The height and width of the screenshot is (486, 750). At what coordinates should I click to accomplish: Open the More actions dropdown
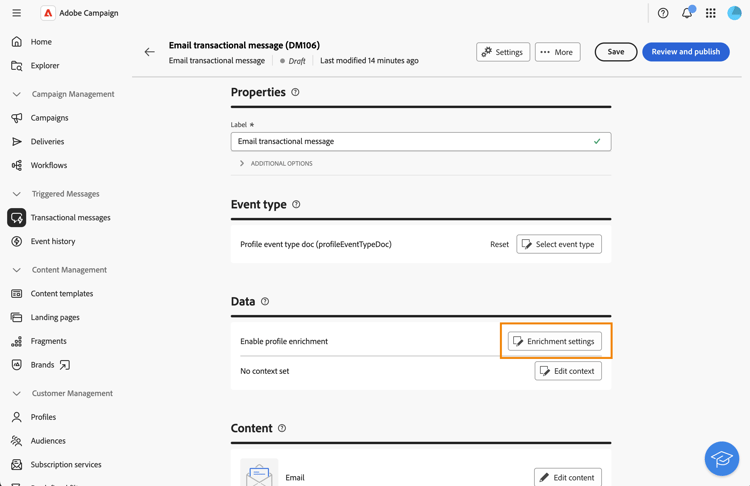(x=557, y=52)
